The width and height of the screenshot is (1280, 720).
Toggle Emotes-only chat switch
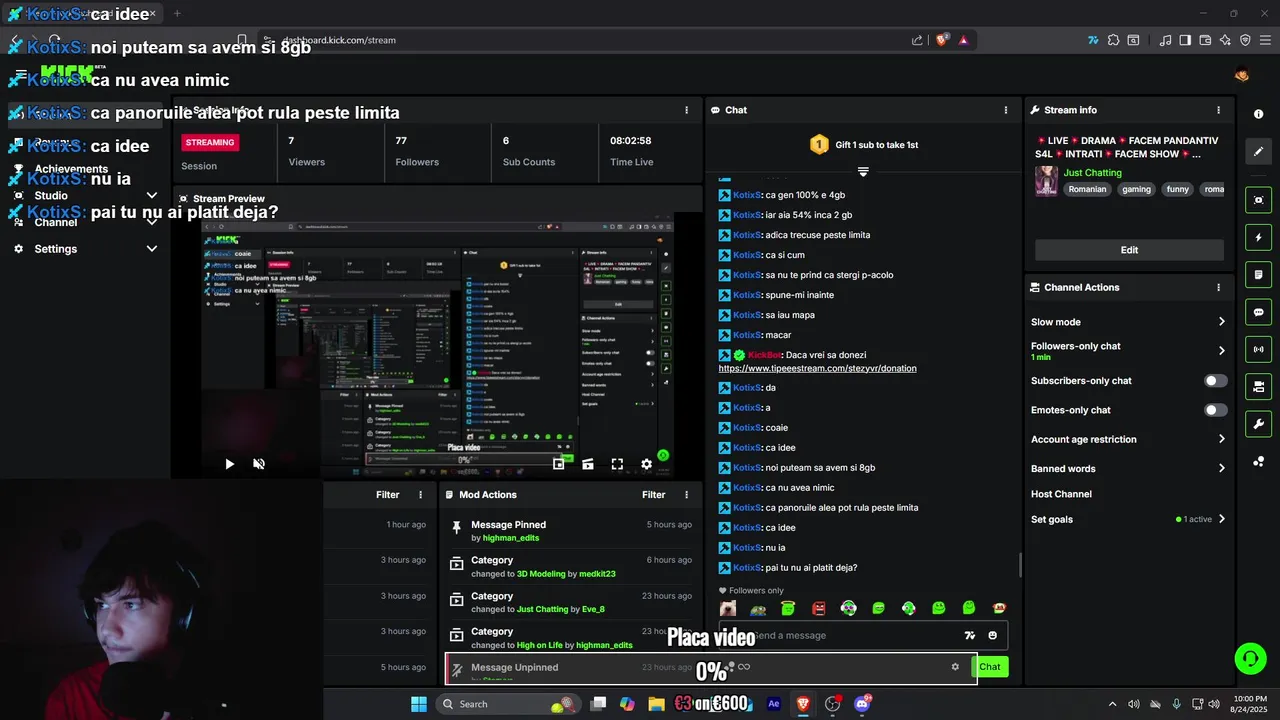(x=1215, y=410)
